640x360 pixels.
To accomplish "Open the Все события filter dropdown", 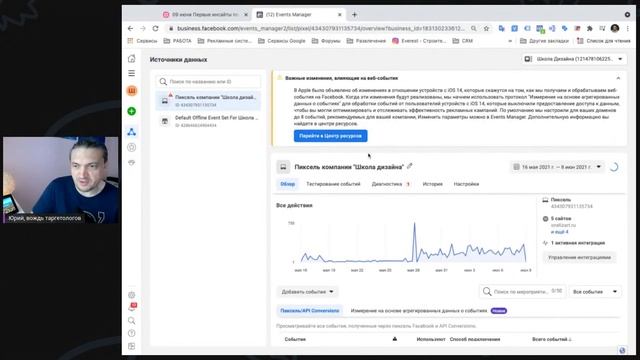I will point(595,292).
